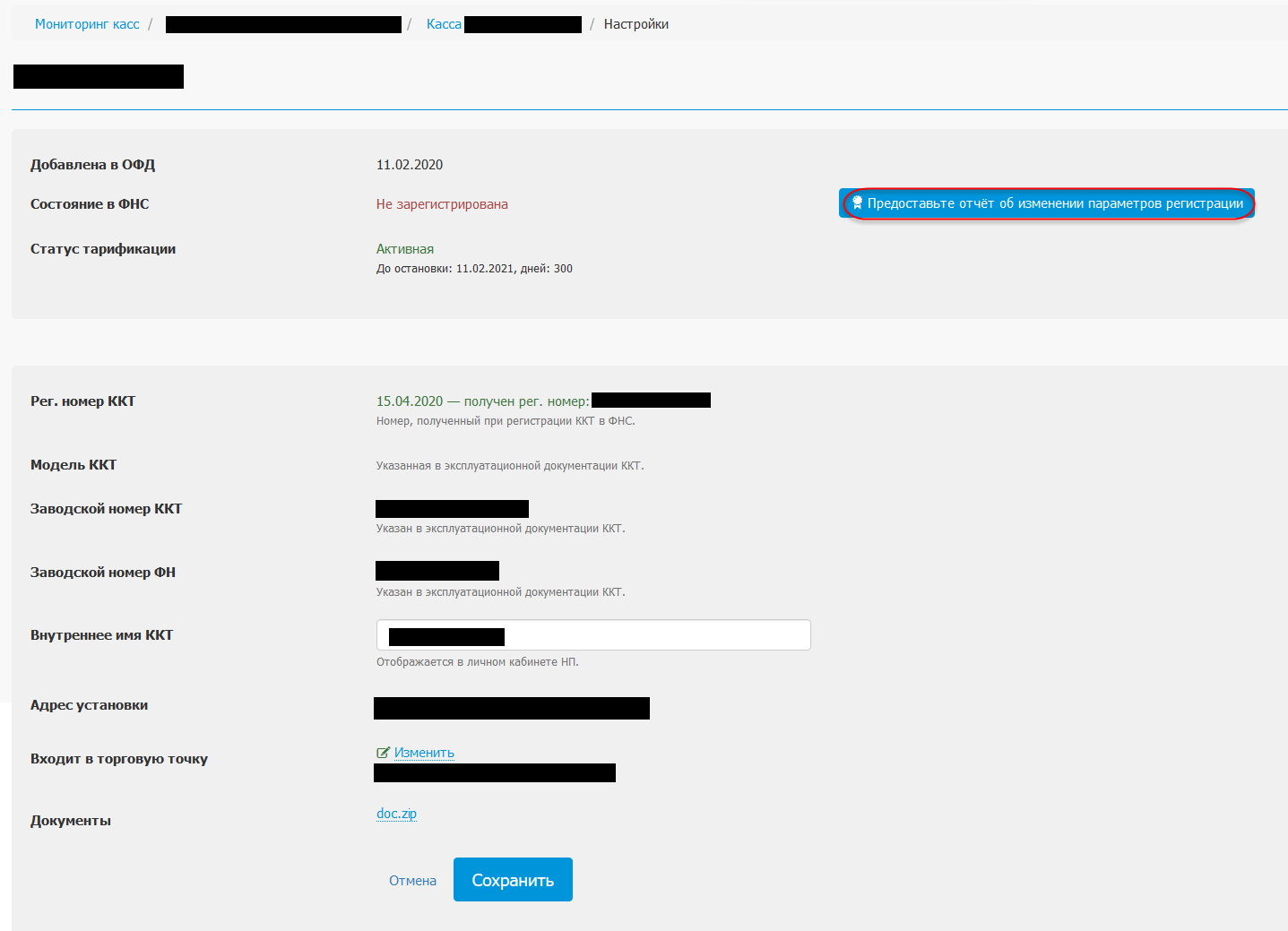Click the Активная tariff status text
Viewport: 1288px width, 931px height.
[x=405, y=249]
